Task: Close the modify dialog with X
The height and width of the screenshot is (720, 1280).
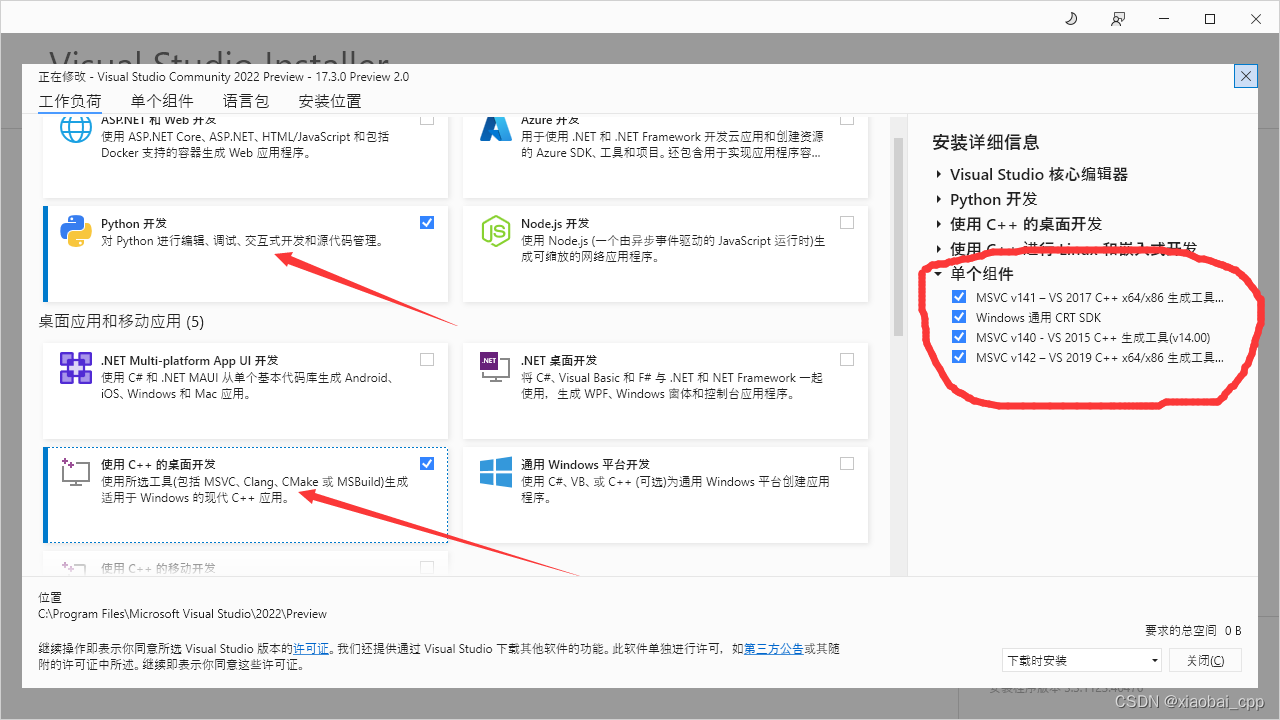Action: point(1246,76)
